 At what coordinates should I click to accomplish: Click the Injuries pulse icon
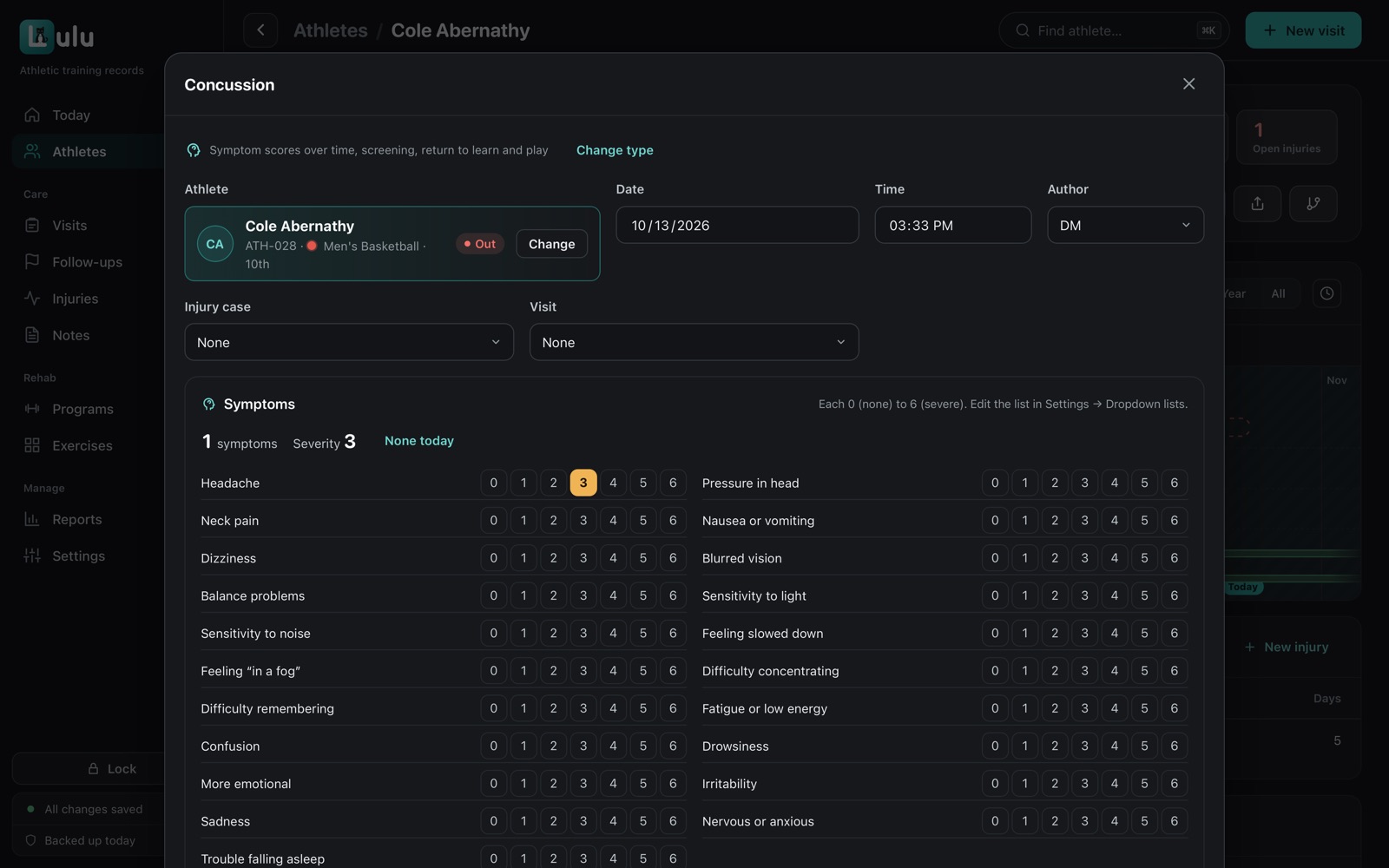tap(32, 299)
